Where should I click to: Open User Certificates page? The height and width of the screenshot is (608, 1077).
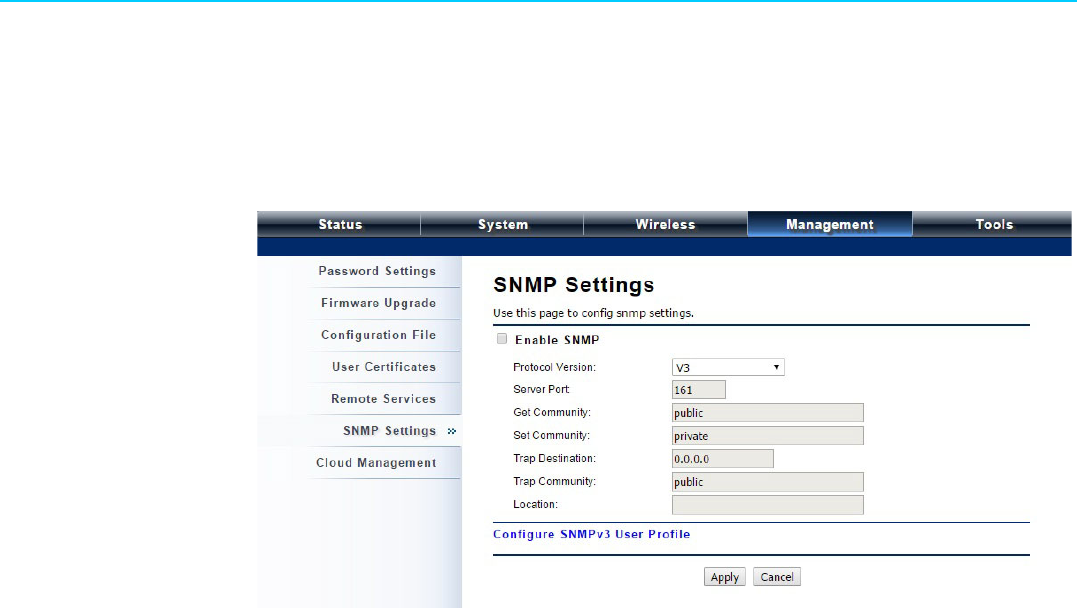pos(384,367)
